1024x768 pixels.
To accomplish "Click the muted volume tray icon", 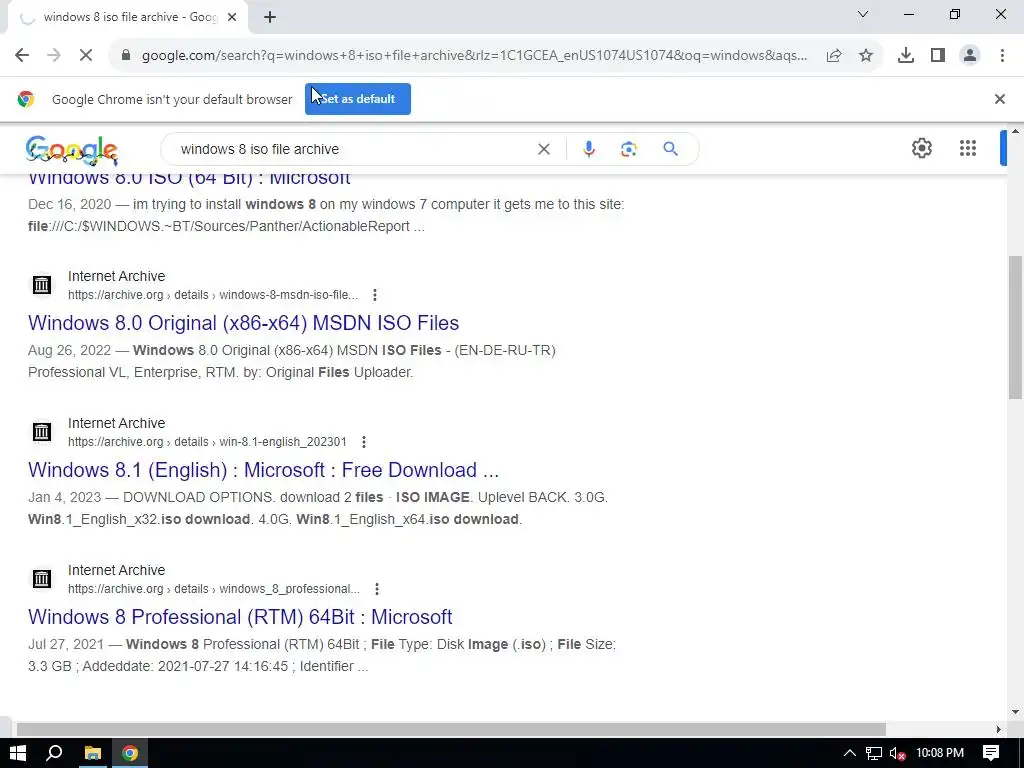I will (x=897, y=753).
